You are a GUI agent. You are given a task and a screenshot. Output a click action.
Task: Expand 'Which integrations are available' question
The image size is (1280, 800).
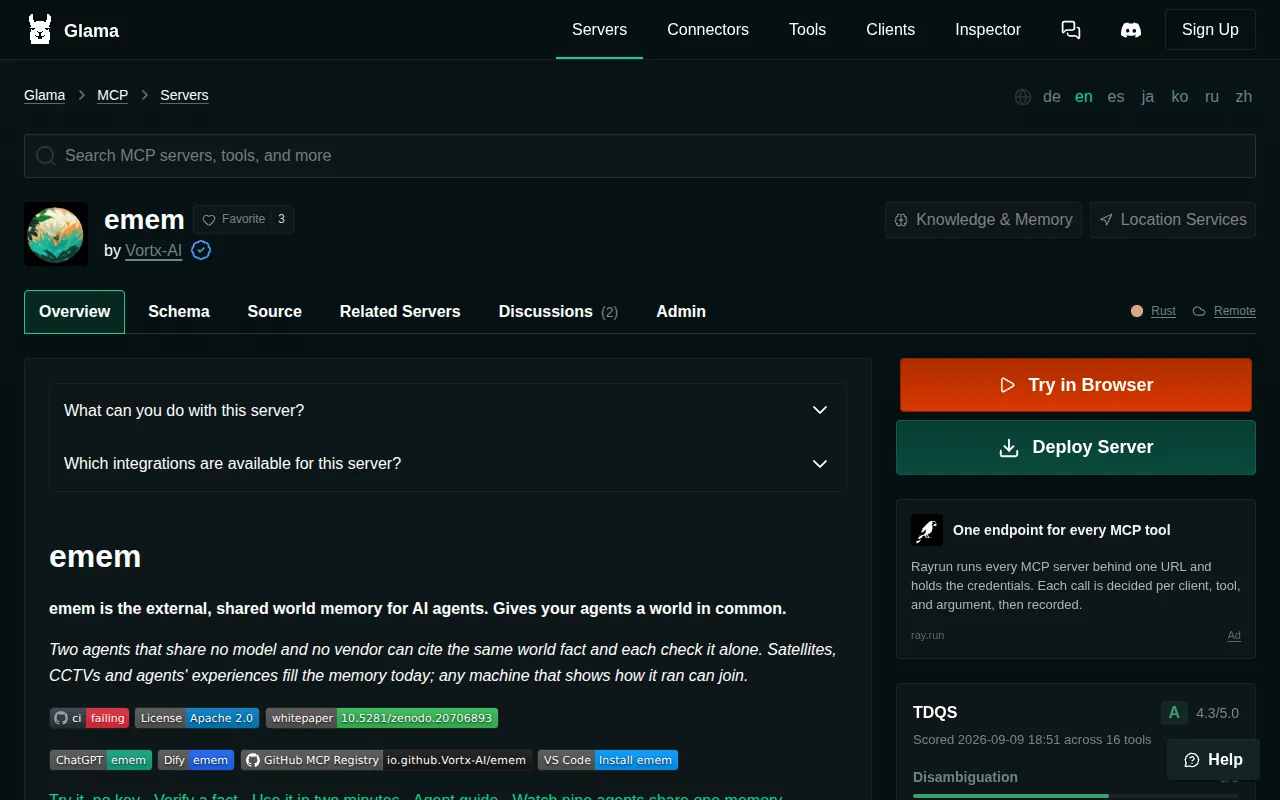[448, 464]
